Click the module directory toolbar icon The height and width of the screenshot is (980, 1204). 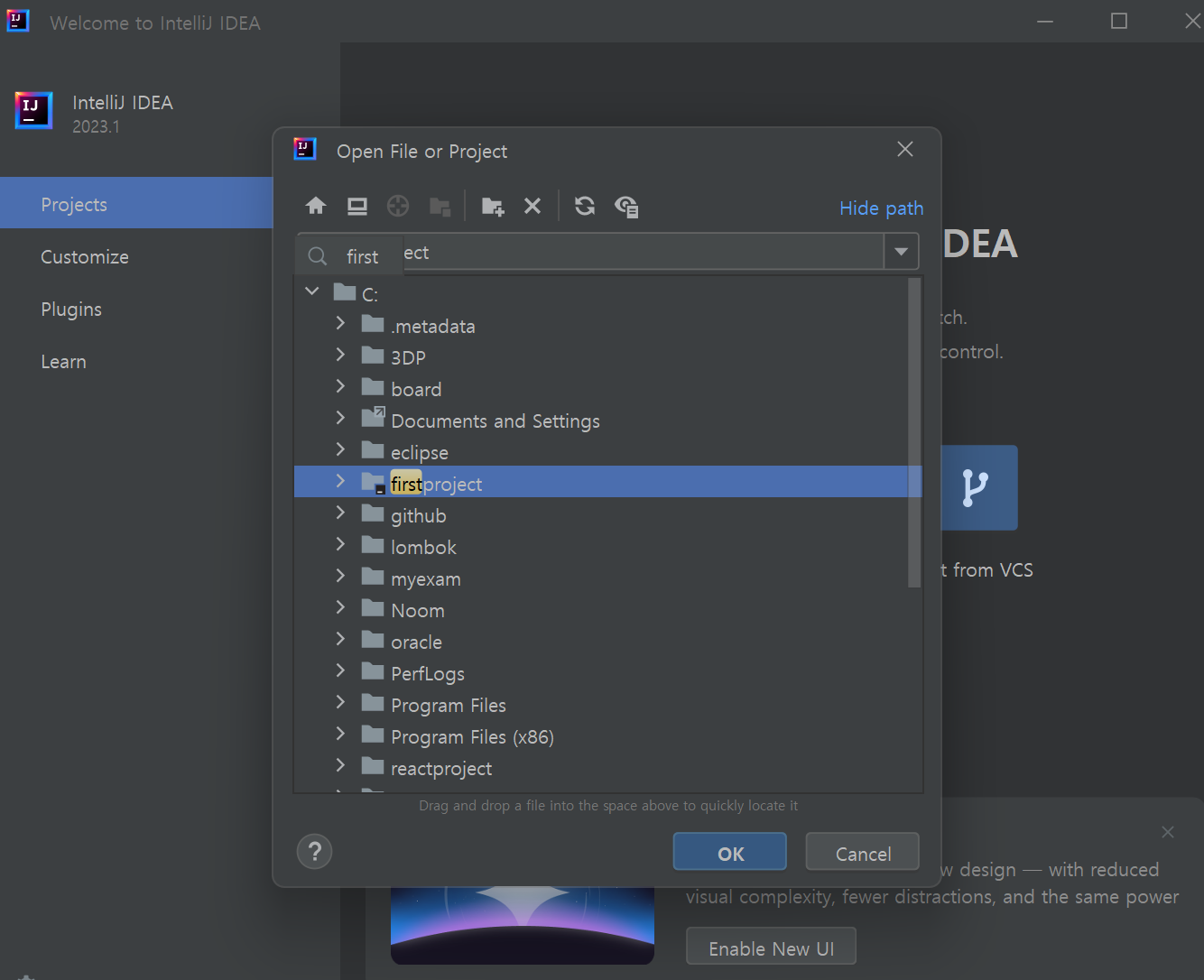[440, 207]
